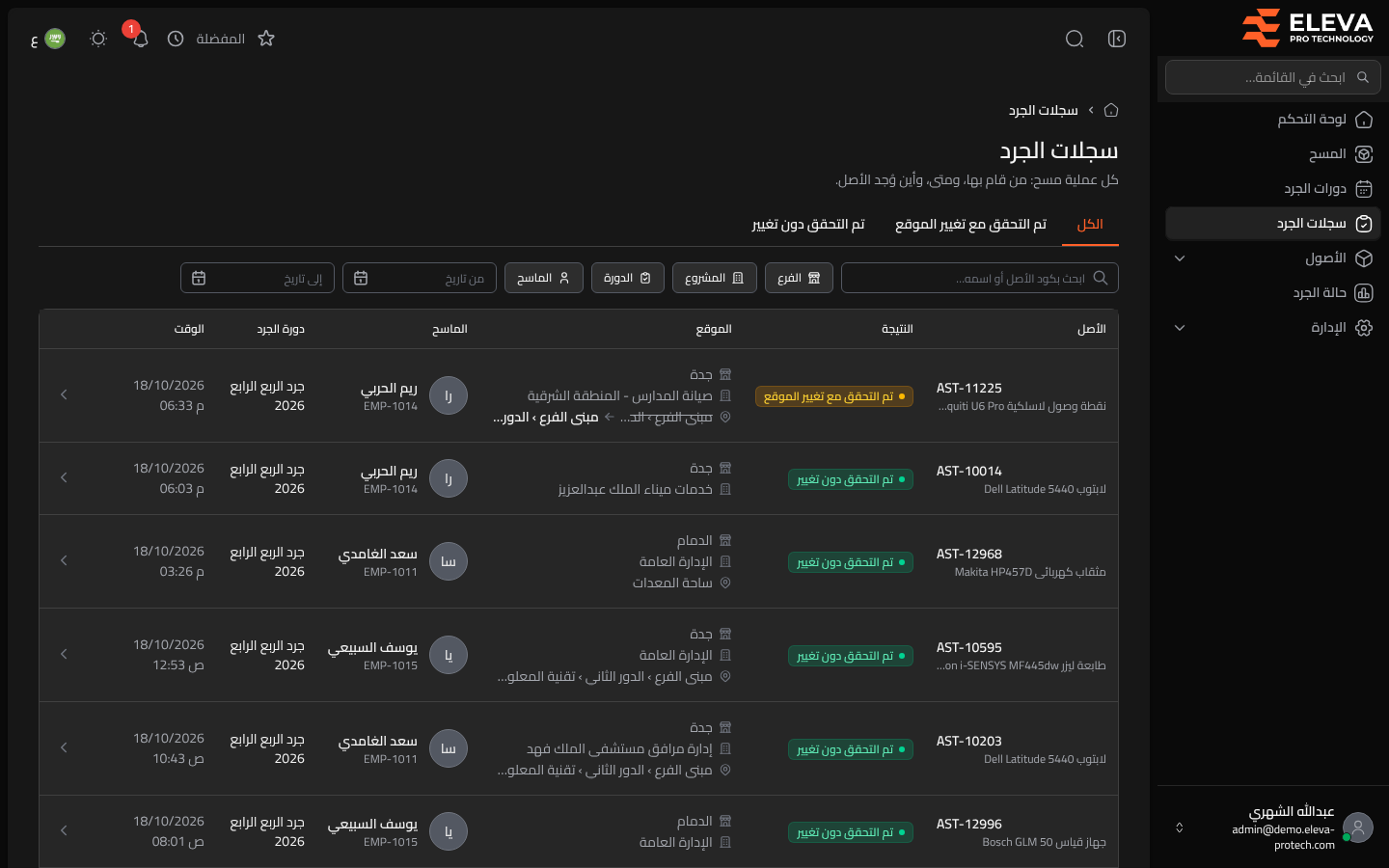Open details arrow for AST-12968 row
The image size is (1389, 868).
tap(64, 561)
